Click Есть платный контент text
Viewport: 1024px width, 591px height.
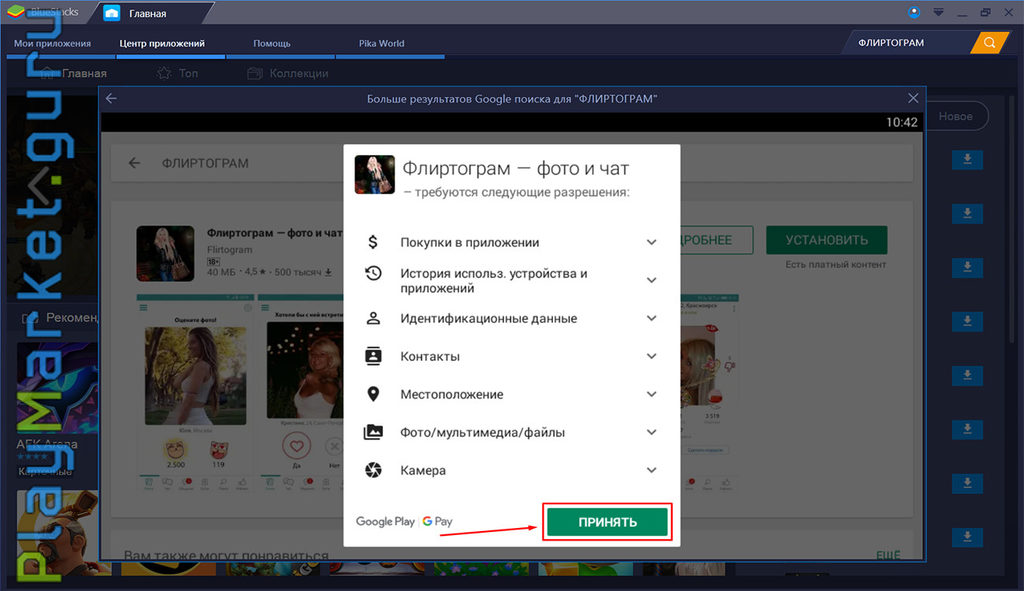pyautogui.click(x=835, y=264)
